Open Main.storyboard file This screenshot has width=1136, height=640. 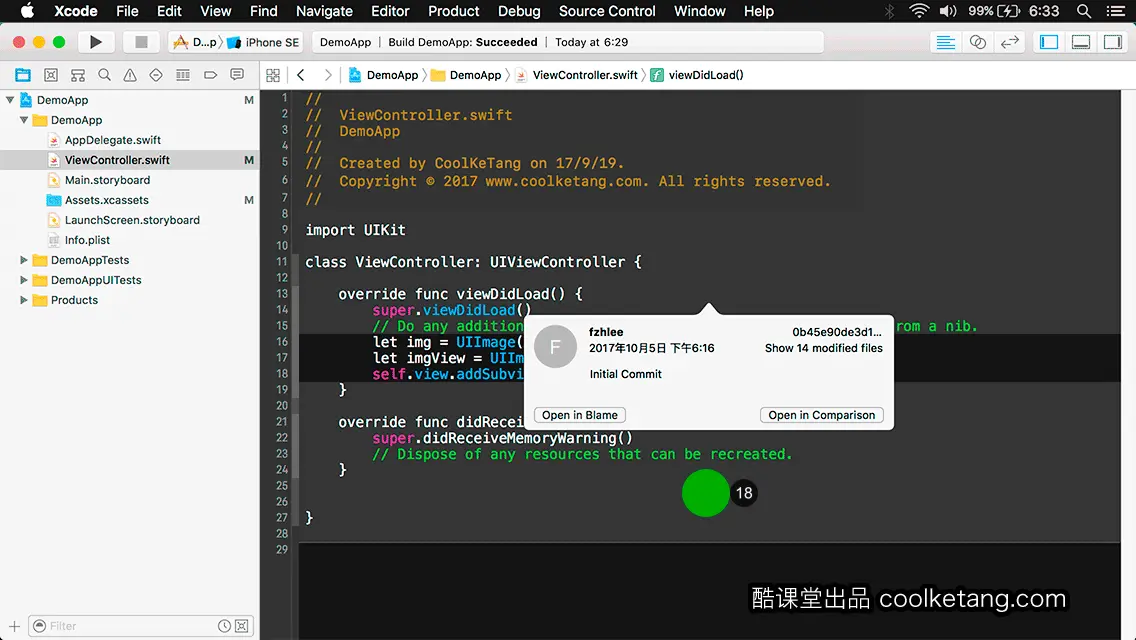107,180
